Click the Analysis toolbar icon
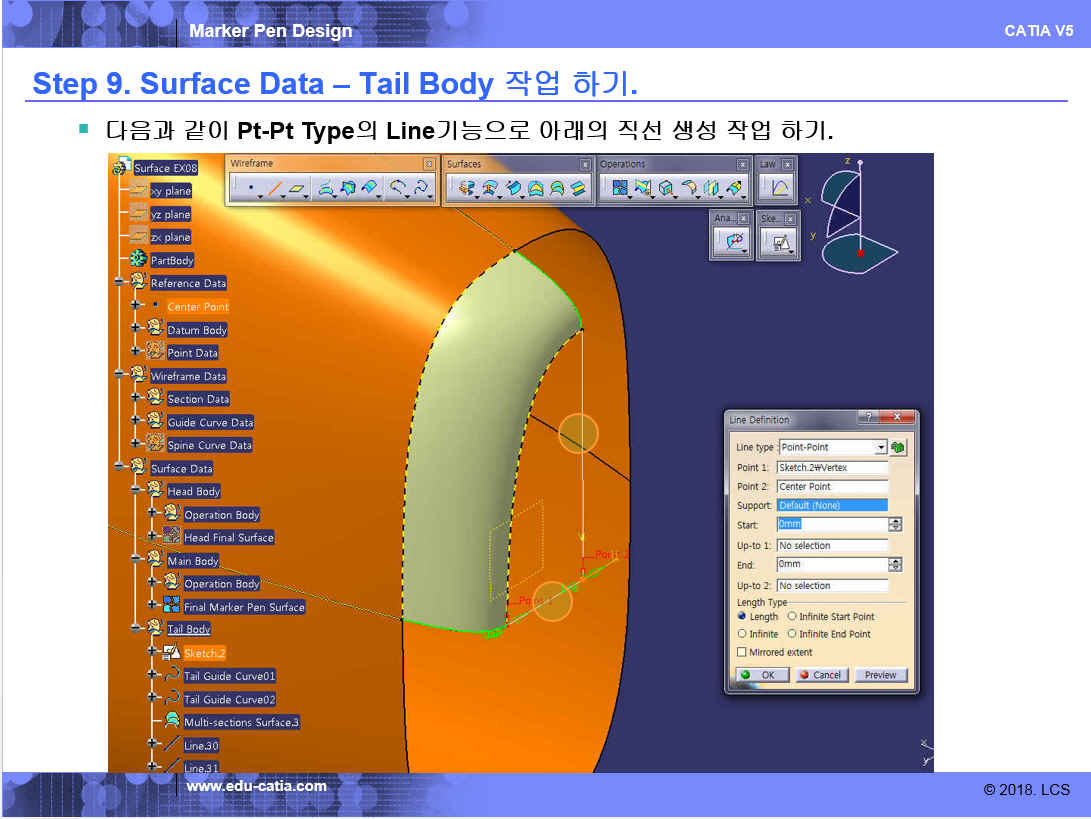1091x819 pixels. pos(731,241)
